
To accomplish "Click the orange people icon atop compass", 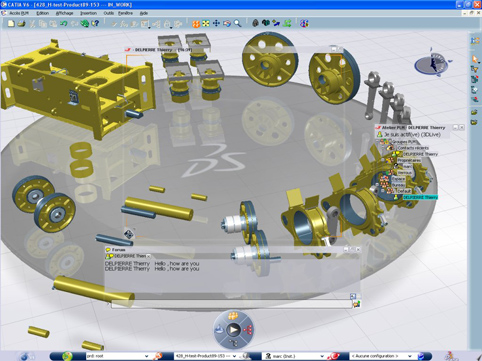I will pos(233,315).
